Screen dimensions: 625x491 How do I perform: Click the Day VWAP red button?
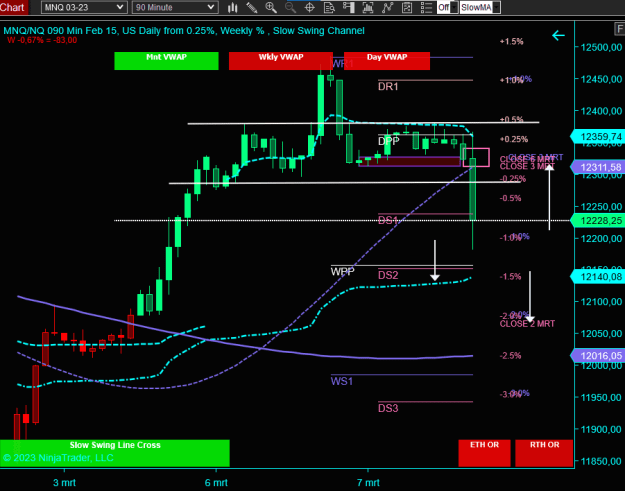coord(387,61)
